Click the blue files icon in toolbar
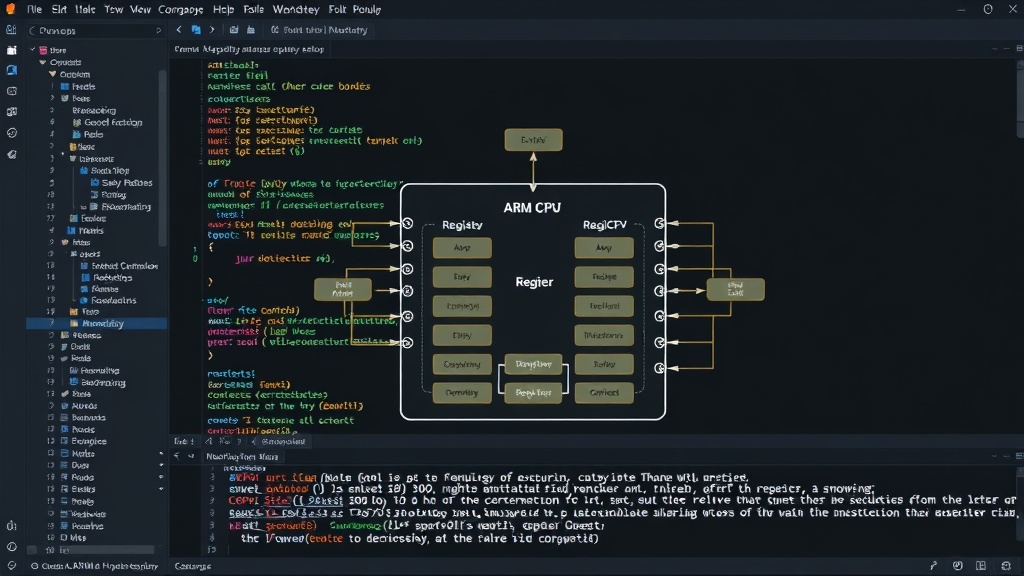The width and height of the screenshot is (1024, 576). pyautogui.click(x=195, y=29)
